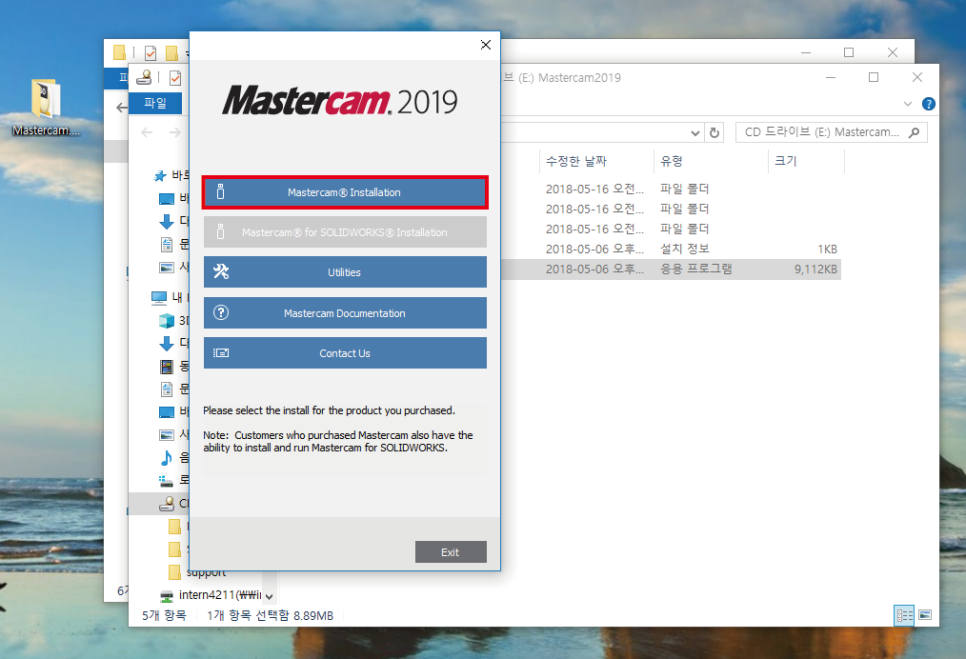Start Mastercam® Installation
Viewport: 966px width, 659px height.
(345, 192)
